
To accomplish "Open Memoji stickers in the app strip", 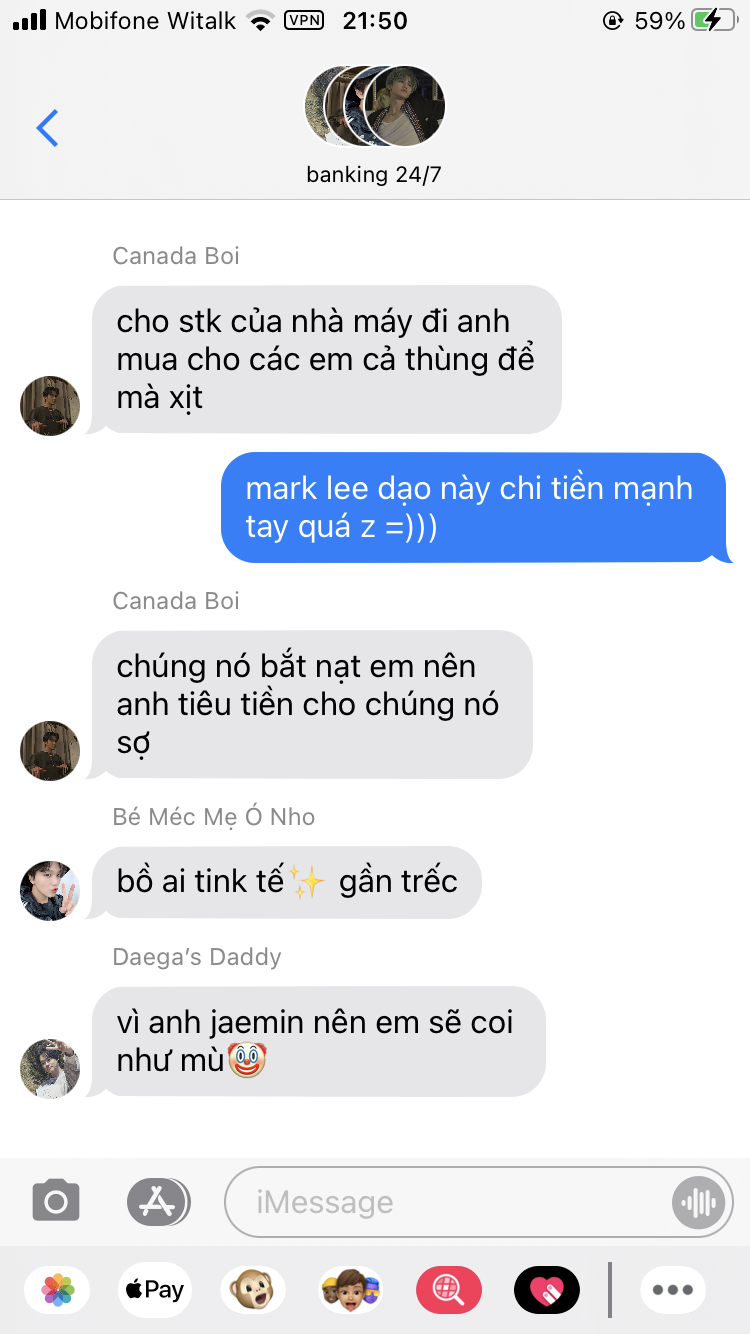I will click(351, 1290).
